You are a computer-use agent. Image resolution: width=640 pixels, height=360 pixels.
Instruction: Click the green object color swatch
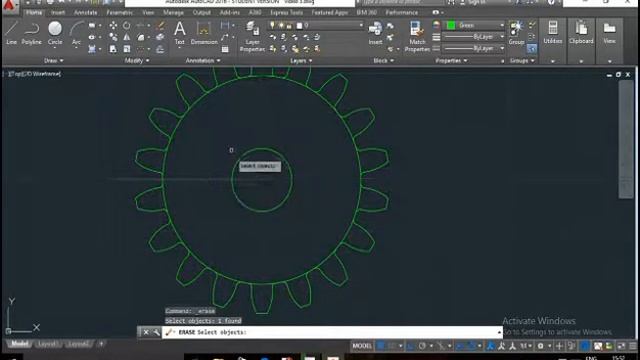point(451,25)
